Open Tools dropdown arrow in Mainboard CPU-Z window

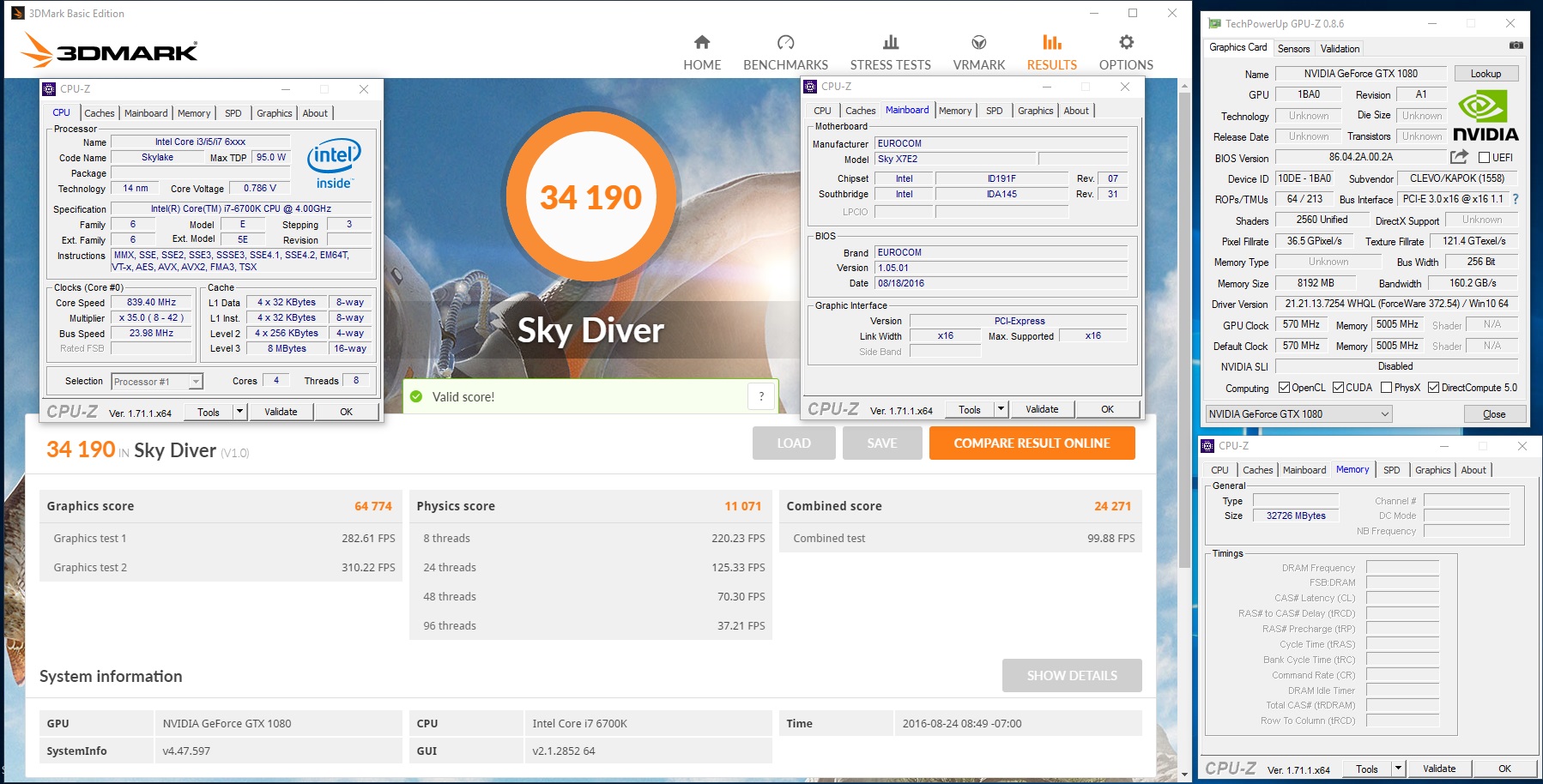coord(1001,410)
